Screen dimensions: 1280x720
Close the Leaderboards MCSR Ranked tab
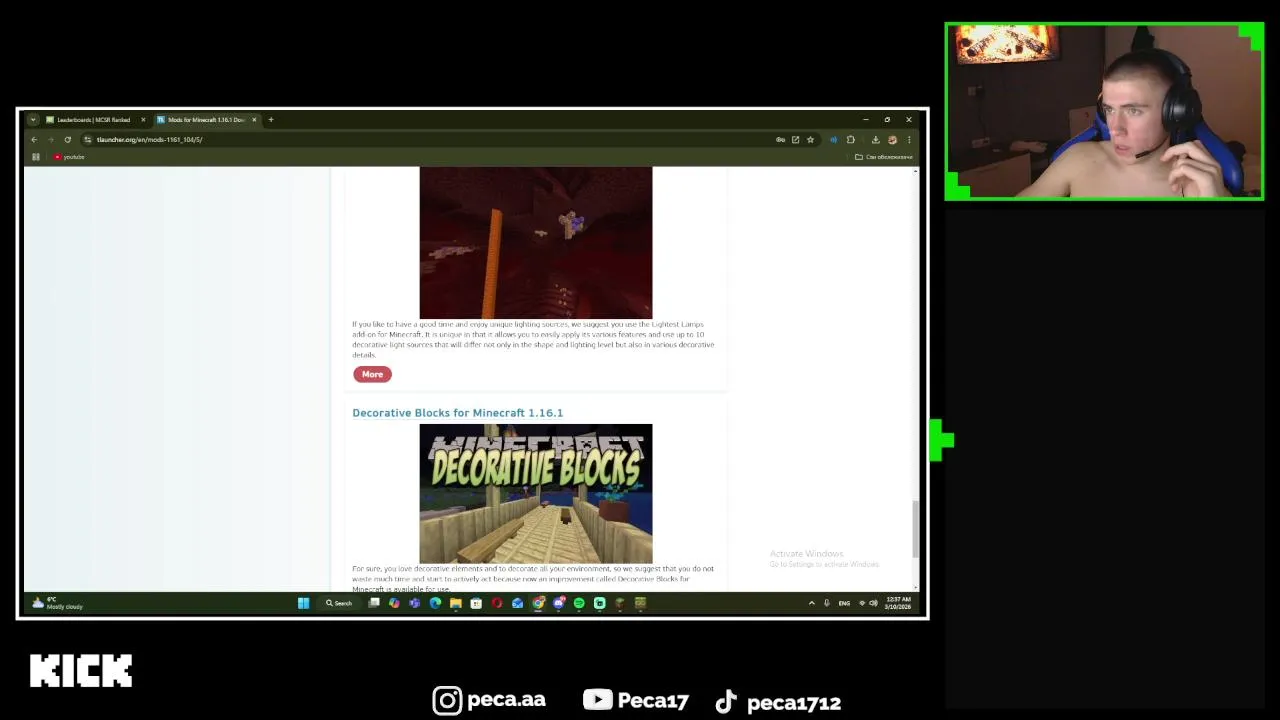point(143,120)
